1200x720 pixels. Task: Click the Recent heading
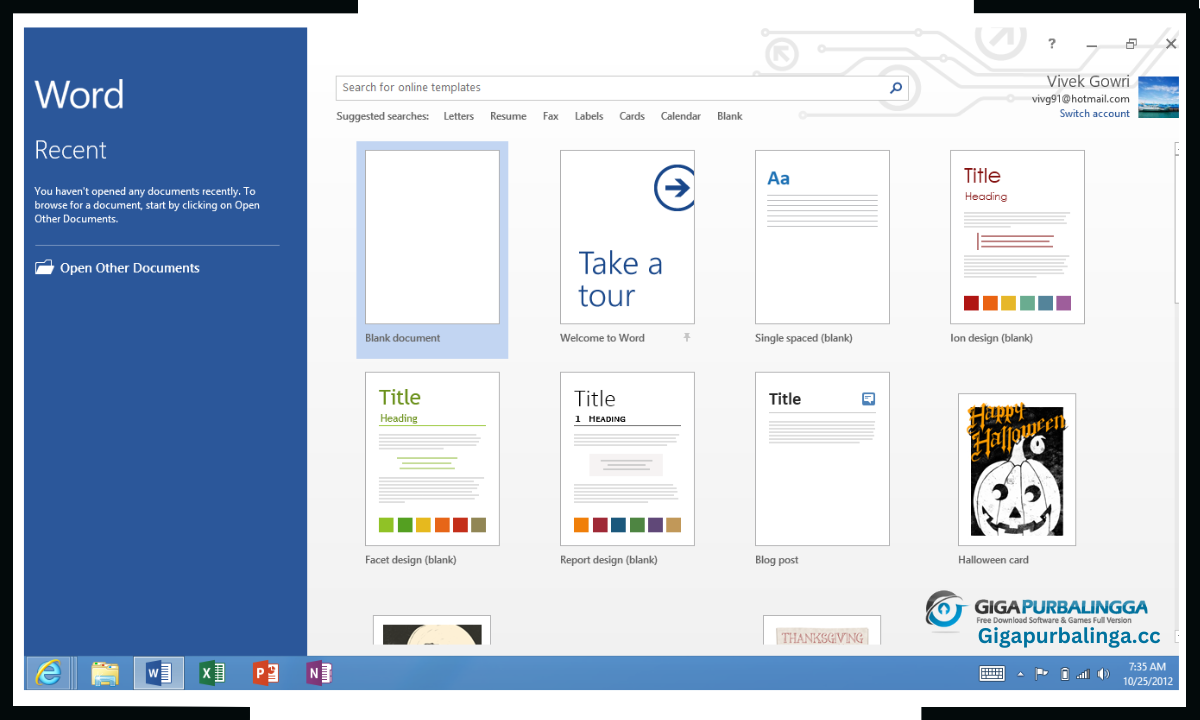click(x=70, y=150)
